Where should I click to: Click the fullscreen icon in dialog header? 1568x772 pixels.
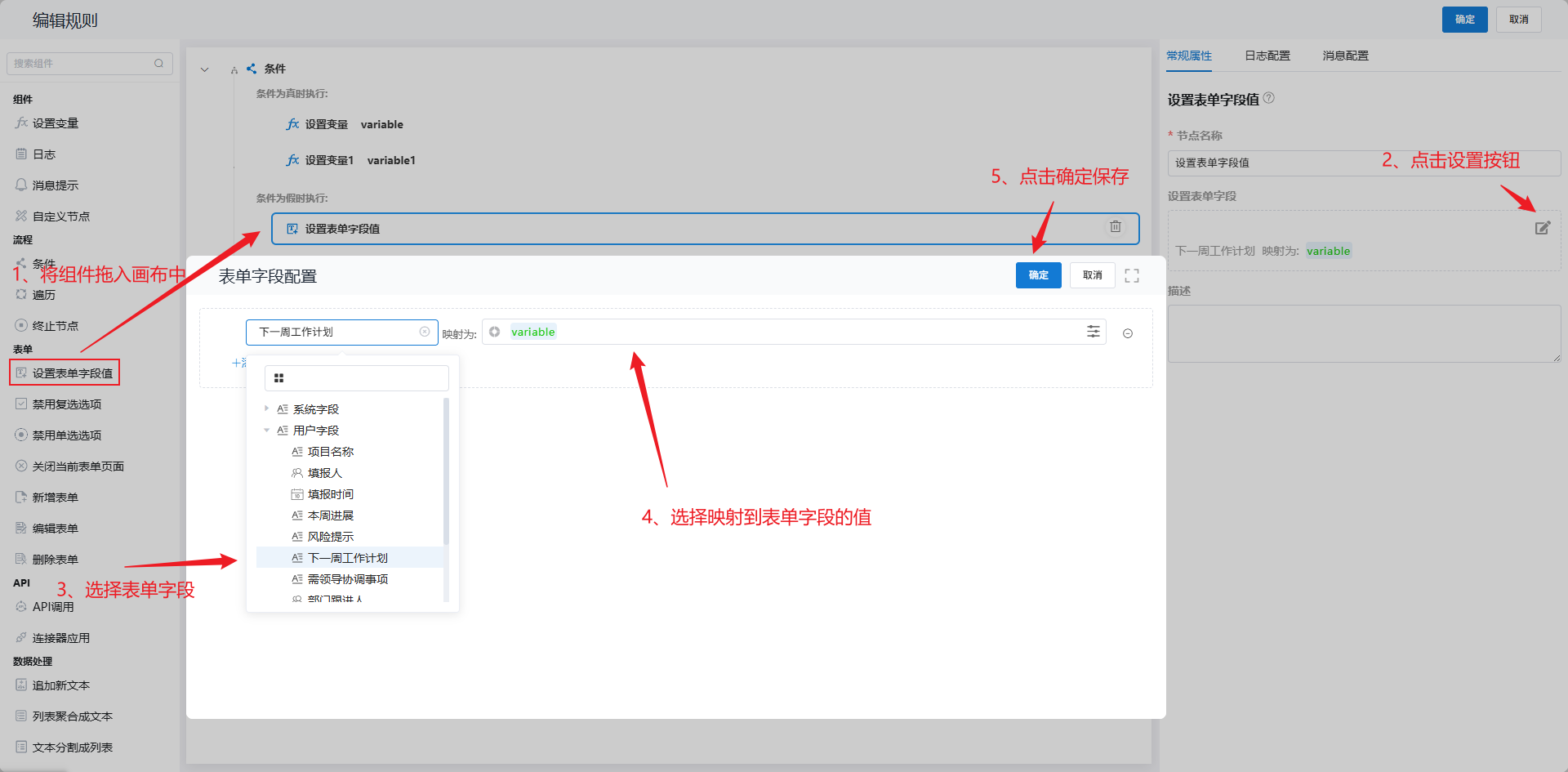[x=1131, y=276]
